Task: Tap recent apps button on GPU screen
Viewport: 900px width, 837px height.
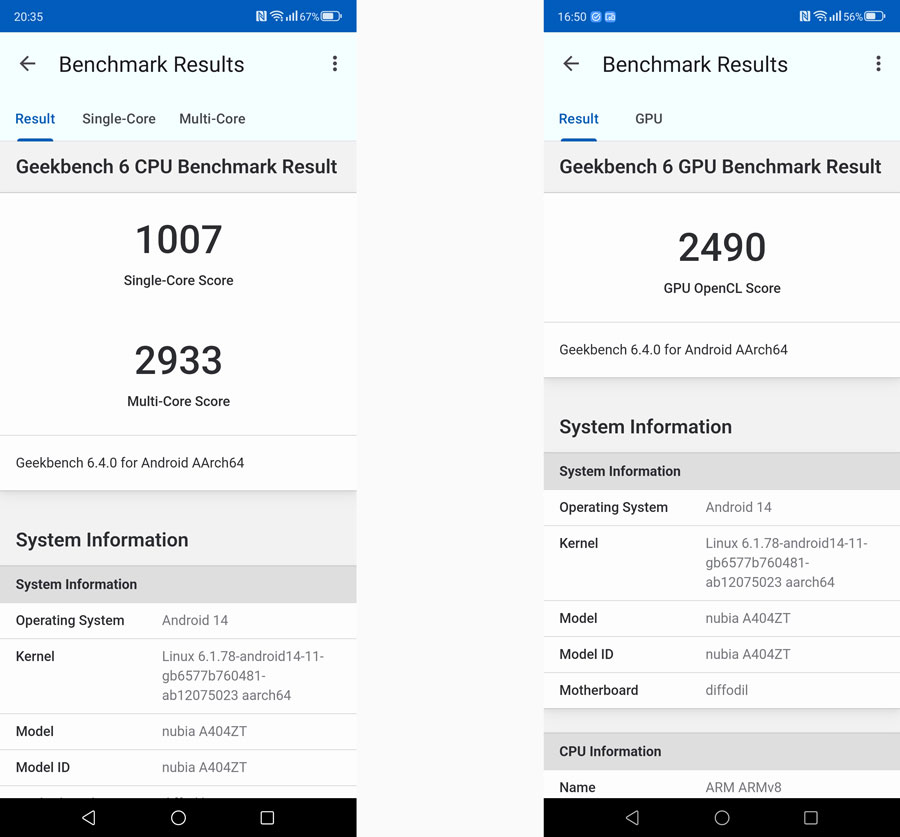Action: (810, 817)
